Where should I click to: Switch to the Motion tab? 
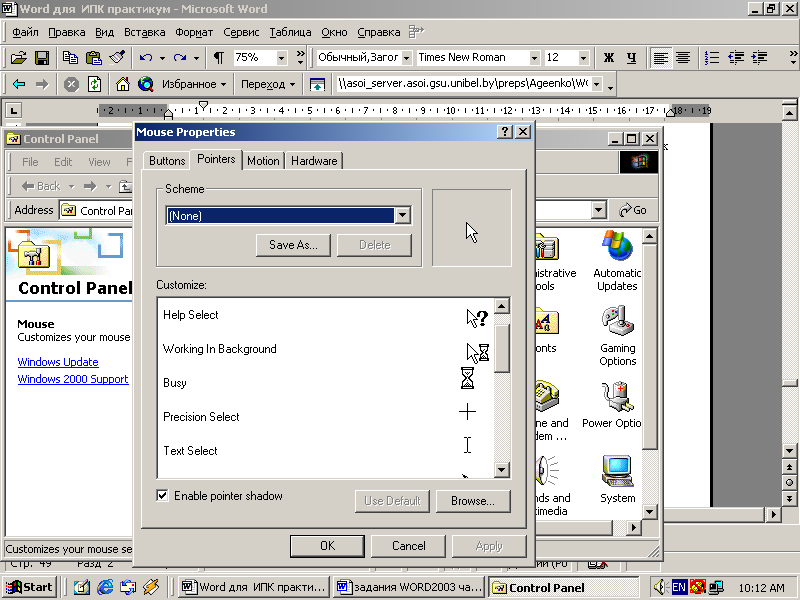[263, 161]
